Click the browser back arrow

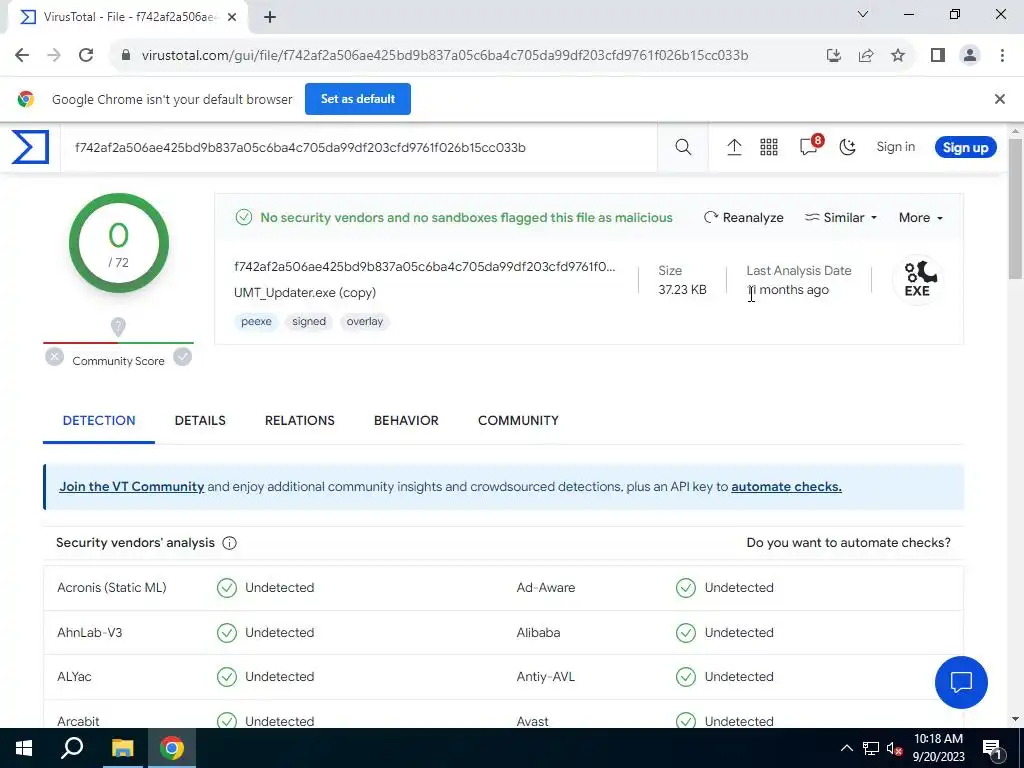coord(22,55)
